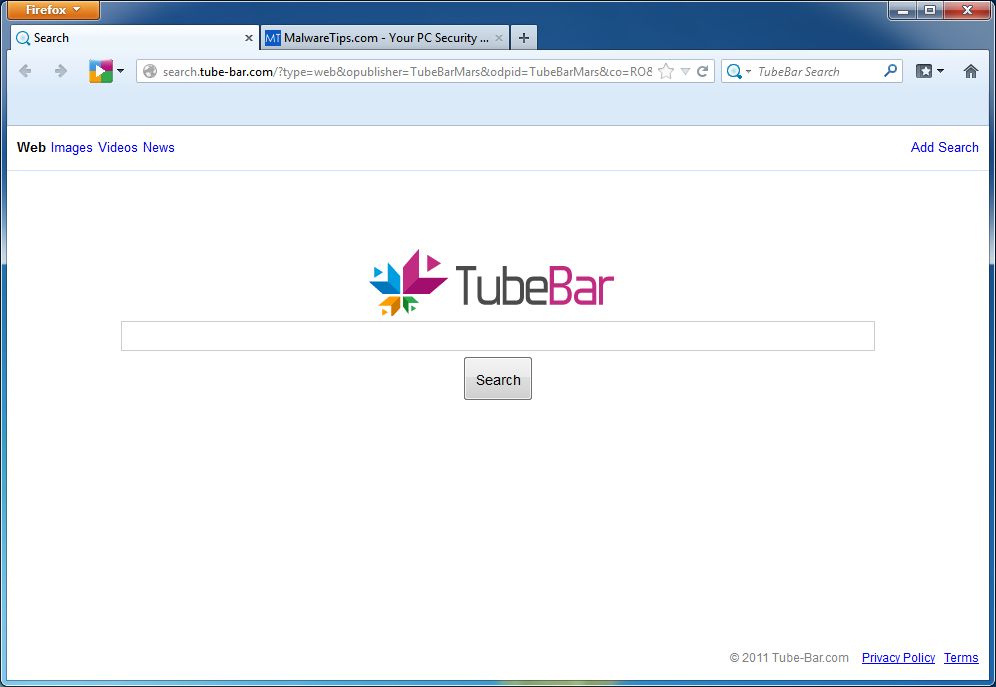The width and height of the screenshot is (996, 687).
Task: Minimize the Firefox window
Action: coord(903,10)
